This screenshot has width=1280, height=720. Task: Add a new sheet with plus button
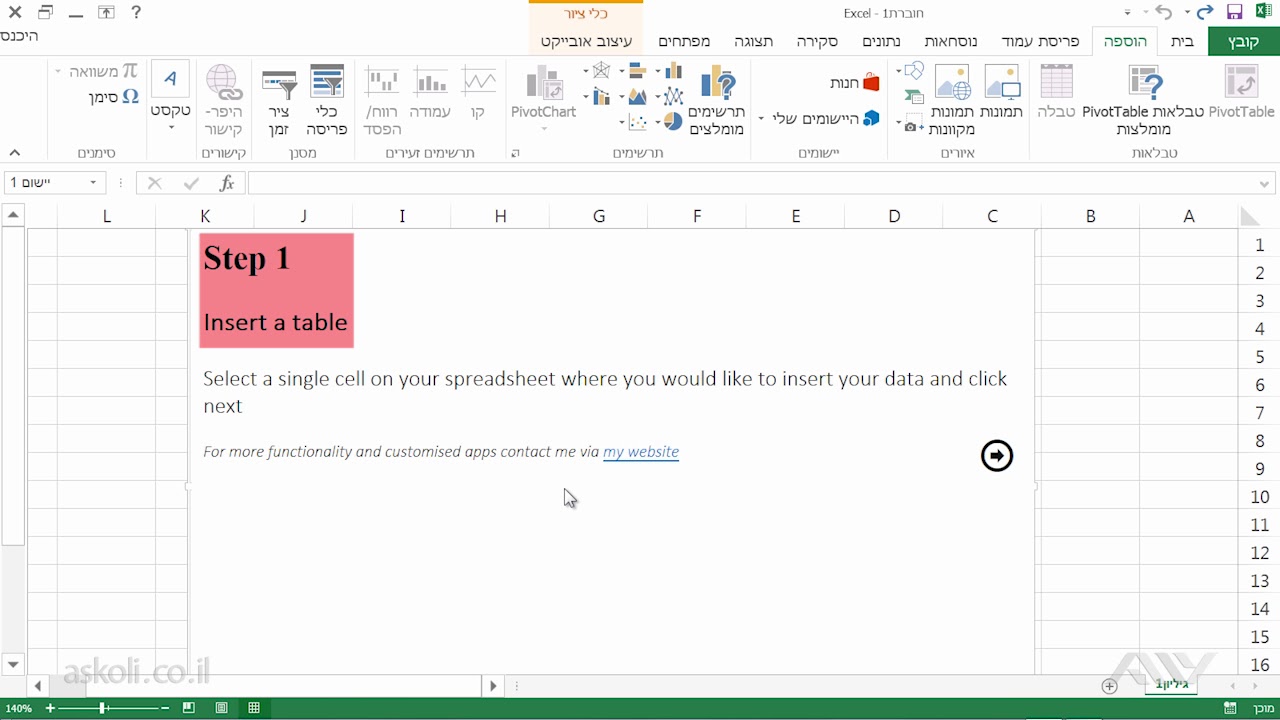pyautogui.click(x=1109, y=686)
